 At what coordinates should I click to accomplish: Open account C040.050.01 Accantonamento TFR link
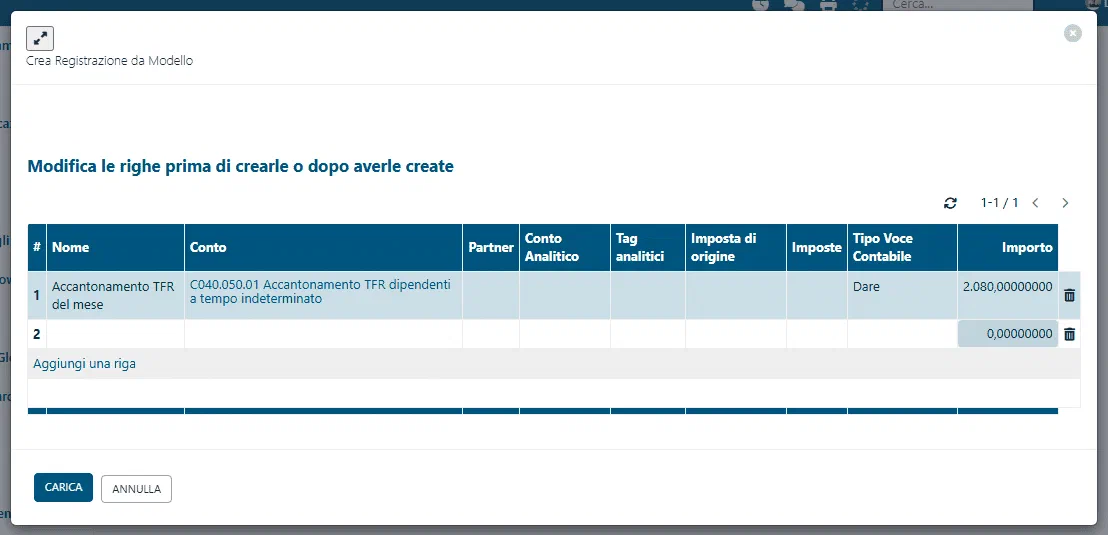pyautogui.click(x=320, y=291)
